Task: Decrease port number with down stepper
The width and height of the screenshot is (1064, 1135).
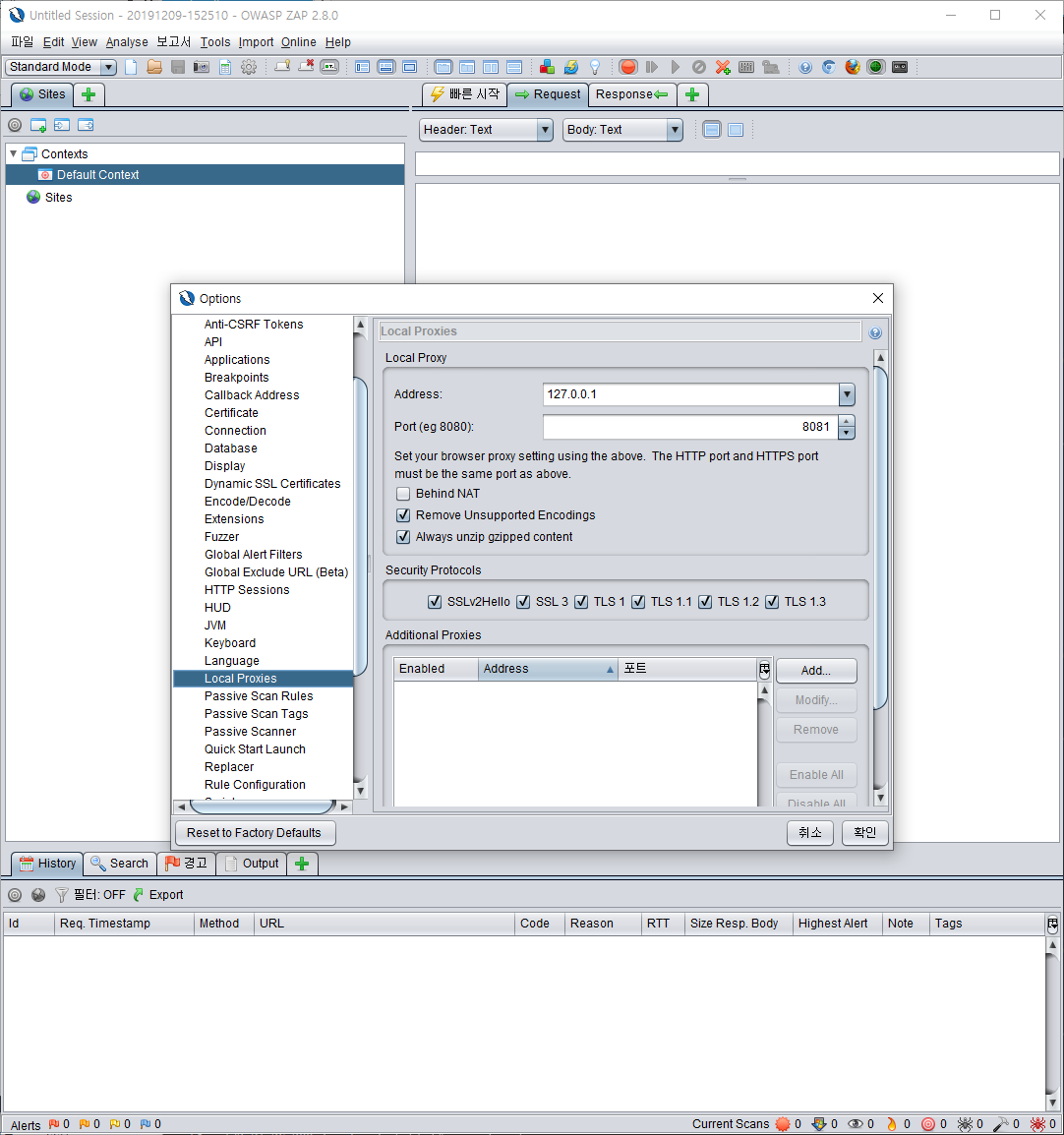Action: 847,434
